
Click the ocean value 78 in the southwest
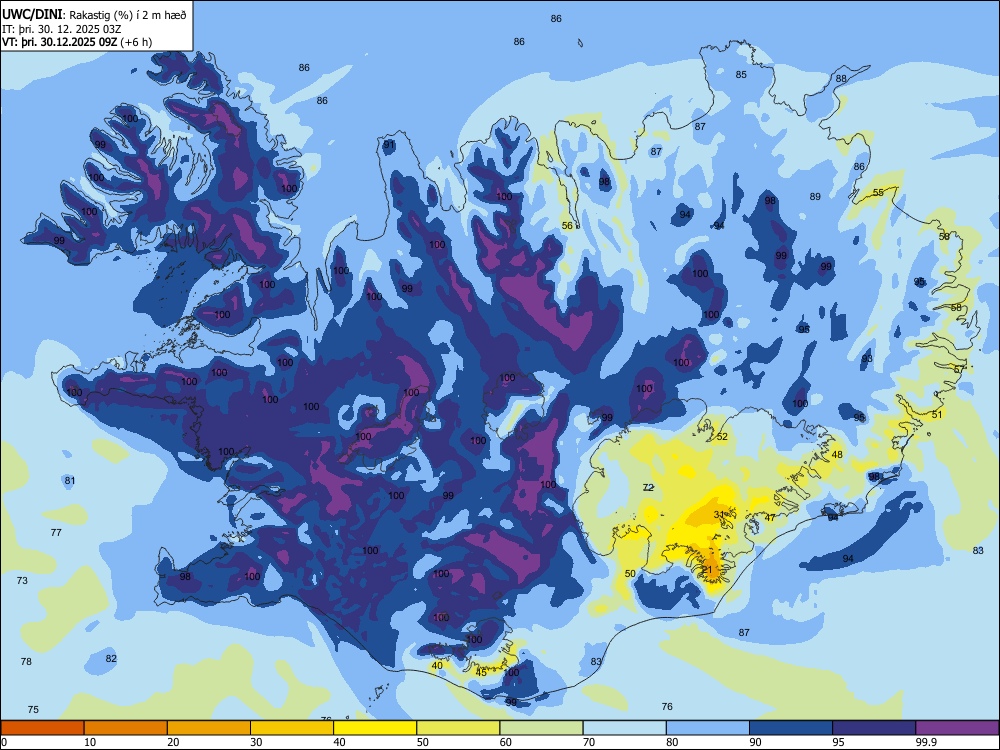[x=26, y=661]
